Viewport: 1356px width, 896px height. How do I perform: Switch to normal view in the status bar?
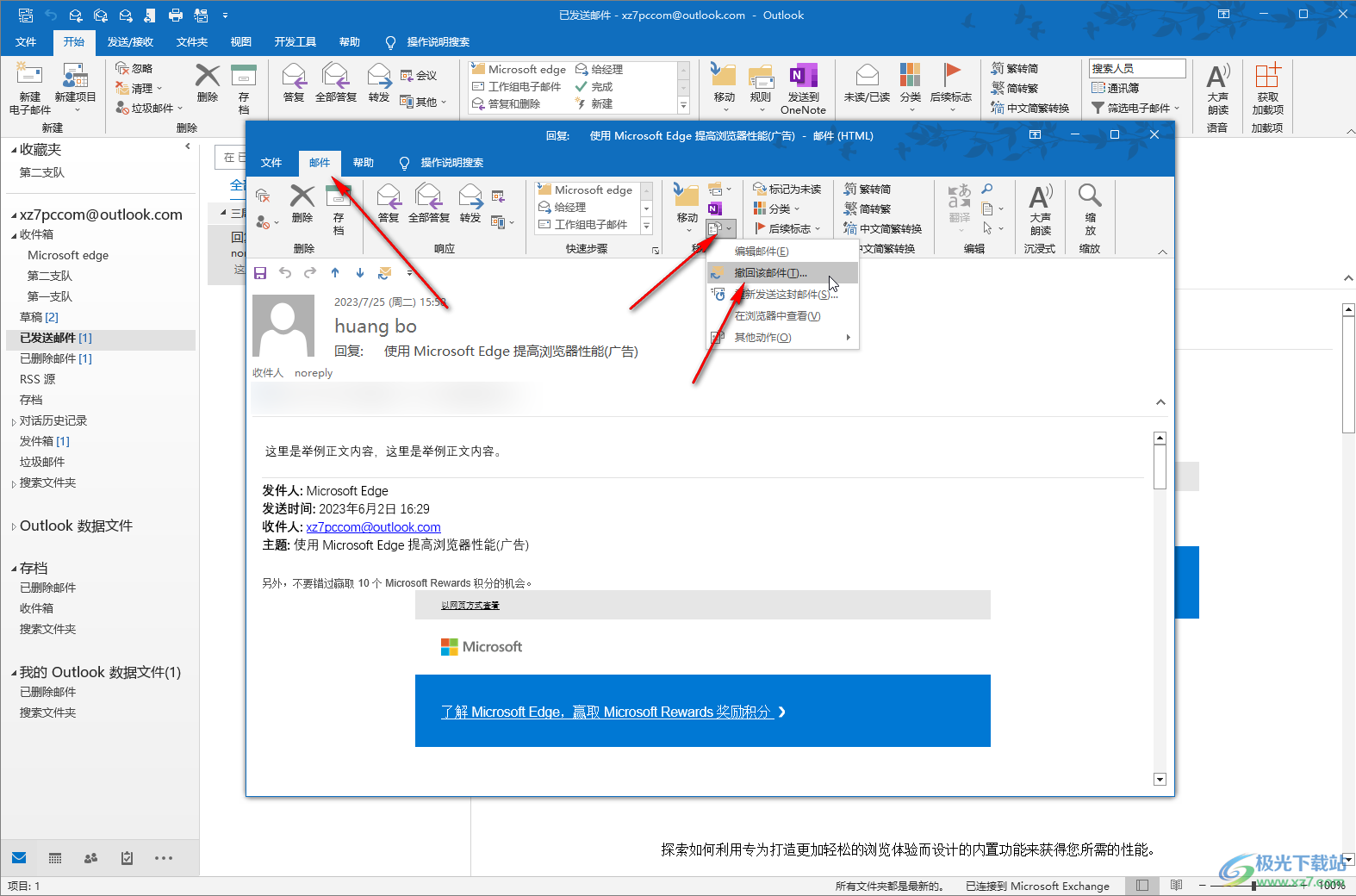pos(1142,886)
